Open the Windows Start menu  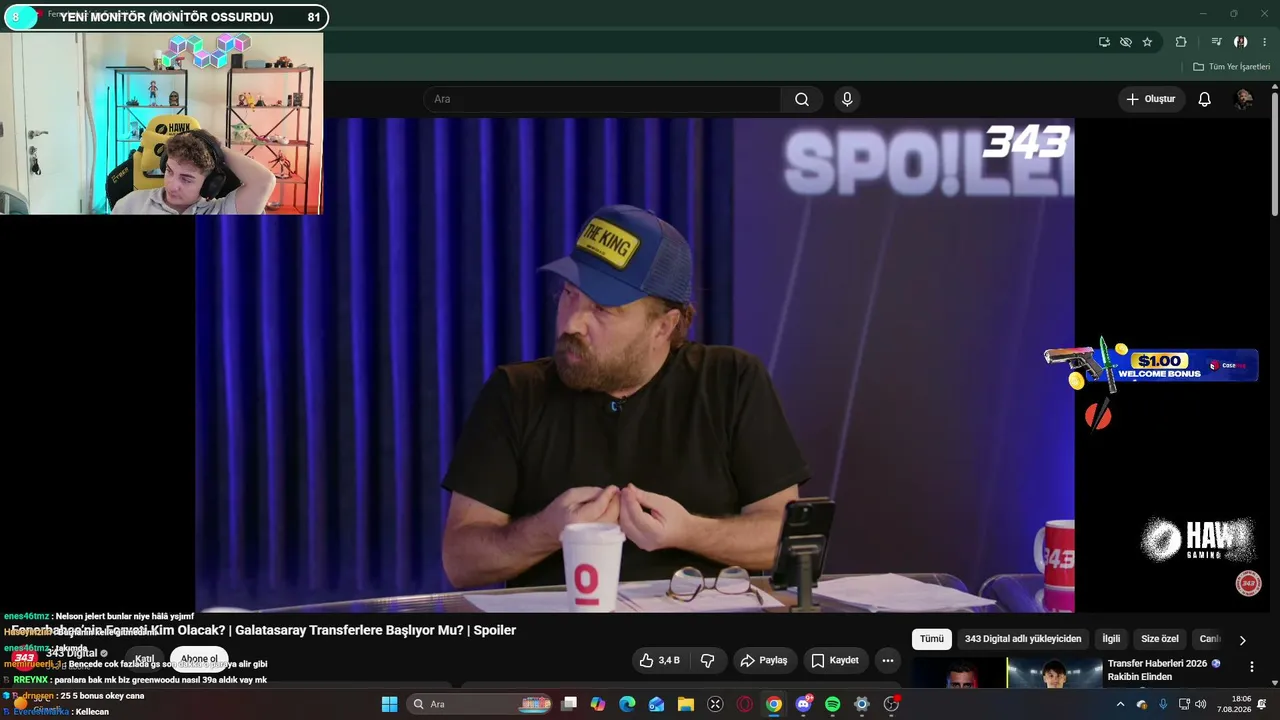pos(389,704)
